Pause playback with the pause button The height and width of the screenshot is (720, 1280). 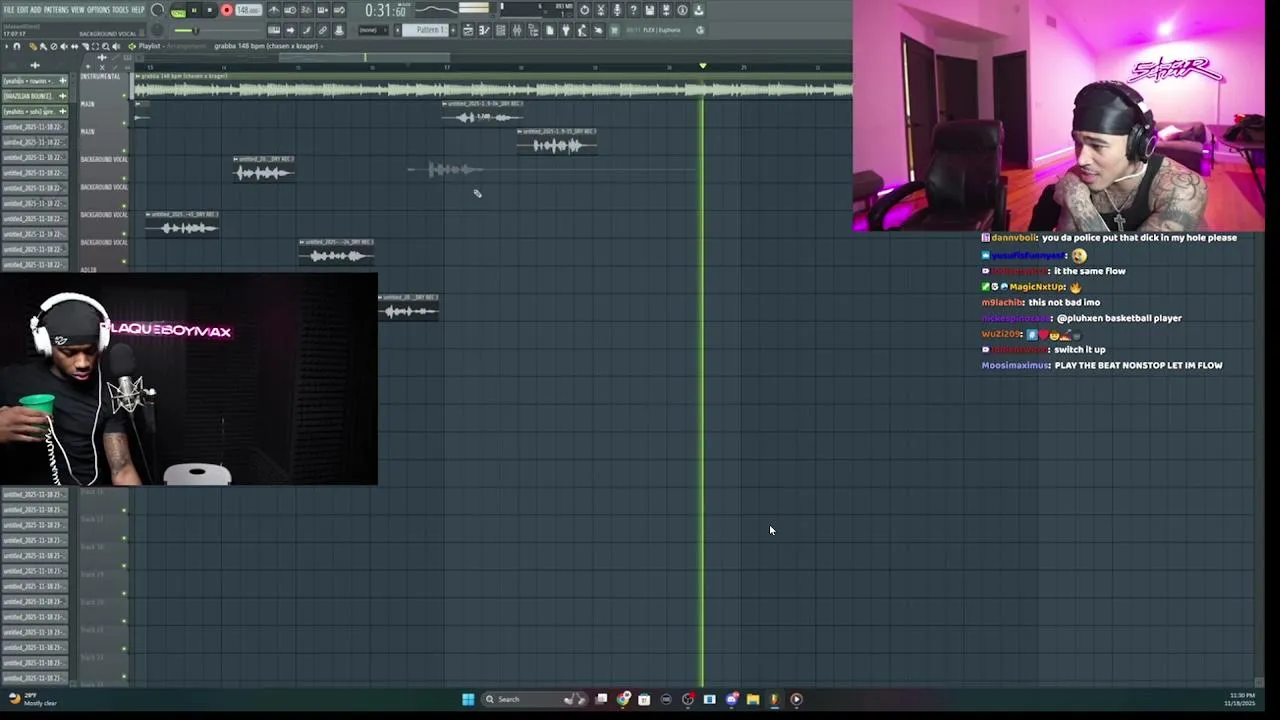[x=194, y=11]
